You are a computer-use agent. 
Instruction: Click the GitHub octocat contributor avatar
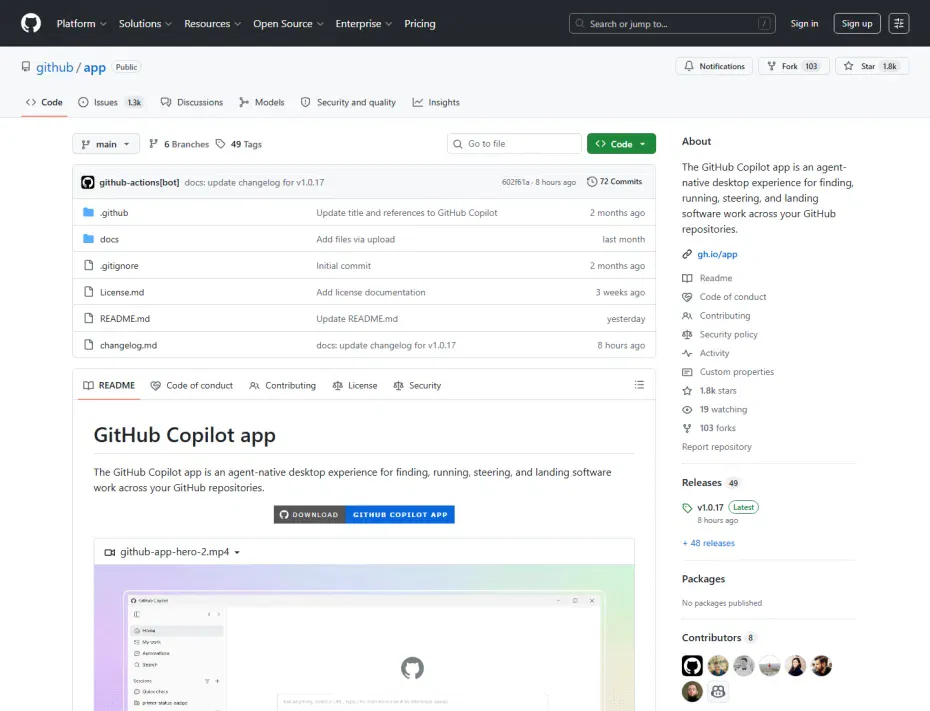coord(692,665)
